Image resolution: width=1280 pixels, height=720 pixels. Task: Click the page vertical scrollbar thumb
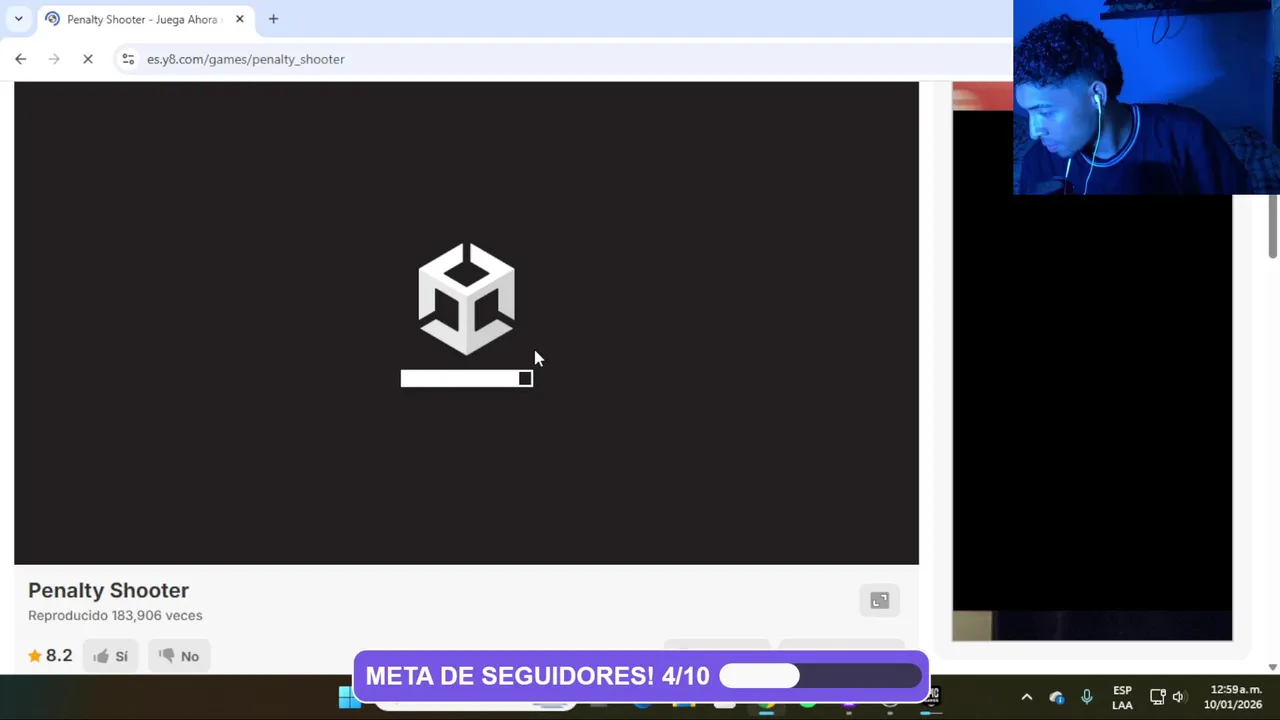(1273, 227)
